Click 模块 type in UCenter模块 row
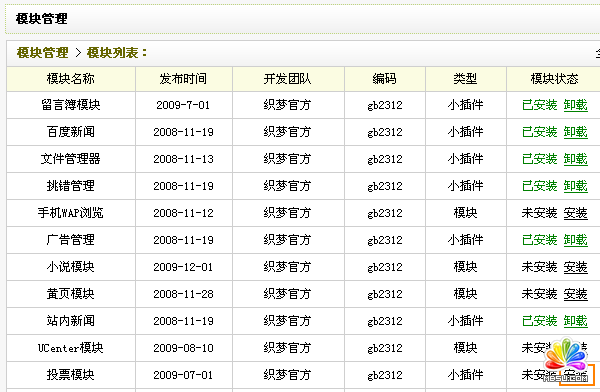The image size is (600, 392). pos(465,348)
